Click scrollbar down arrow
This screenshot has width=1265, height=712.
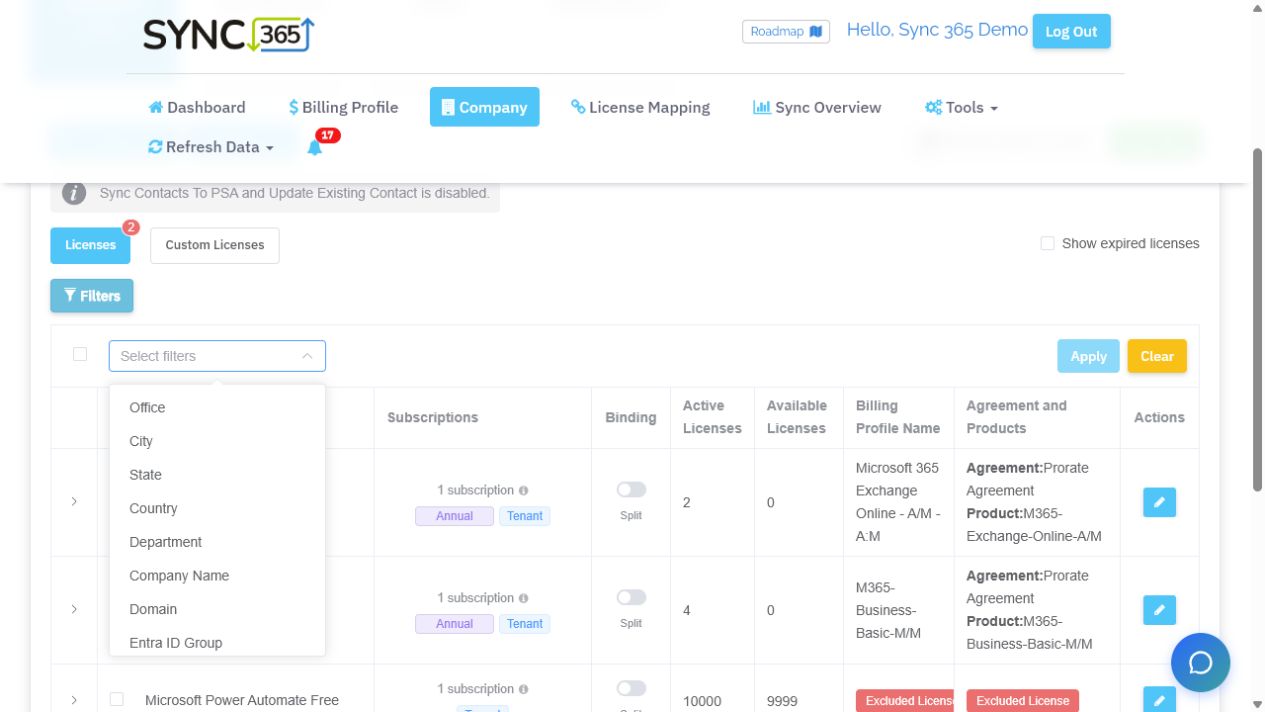pos(1257,703)
